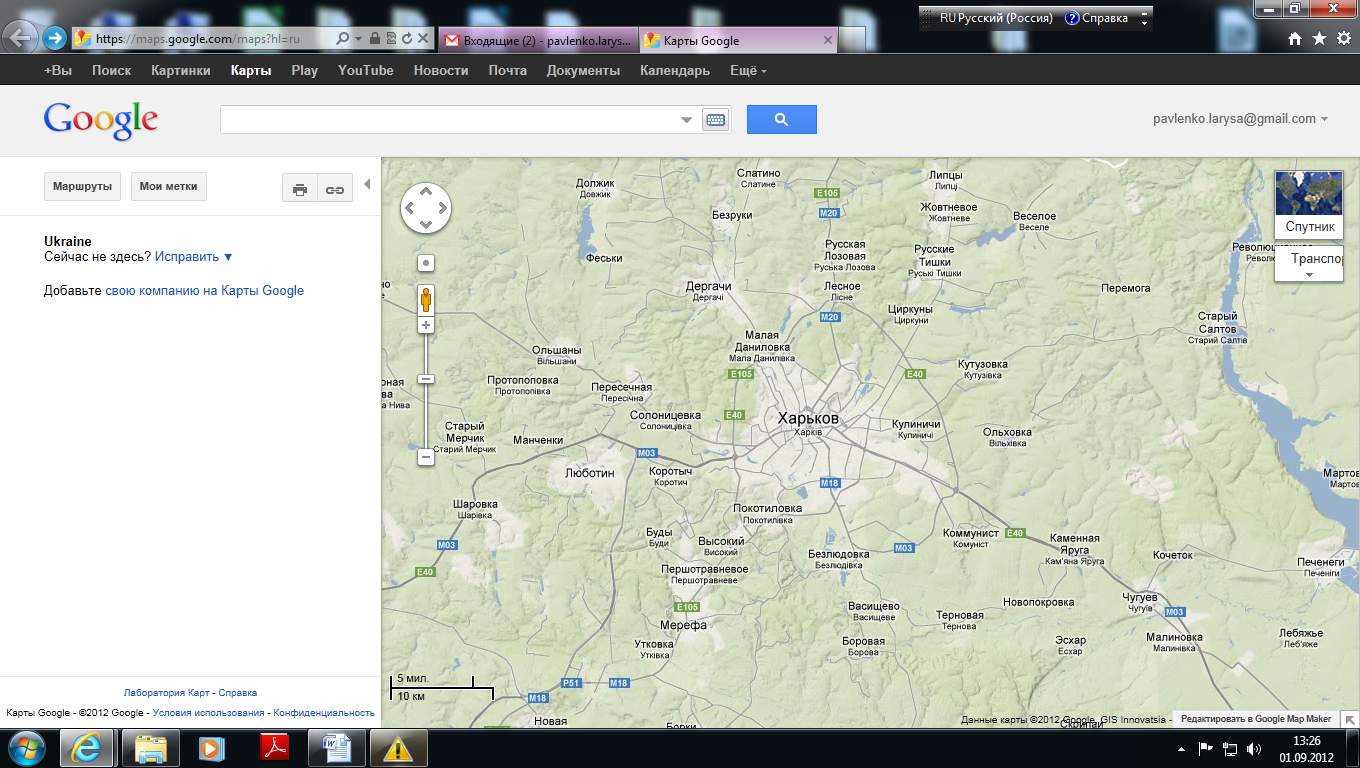Open Документы in the Google bar
Viewport: 1360px width, 768px height.
[583, 71]
